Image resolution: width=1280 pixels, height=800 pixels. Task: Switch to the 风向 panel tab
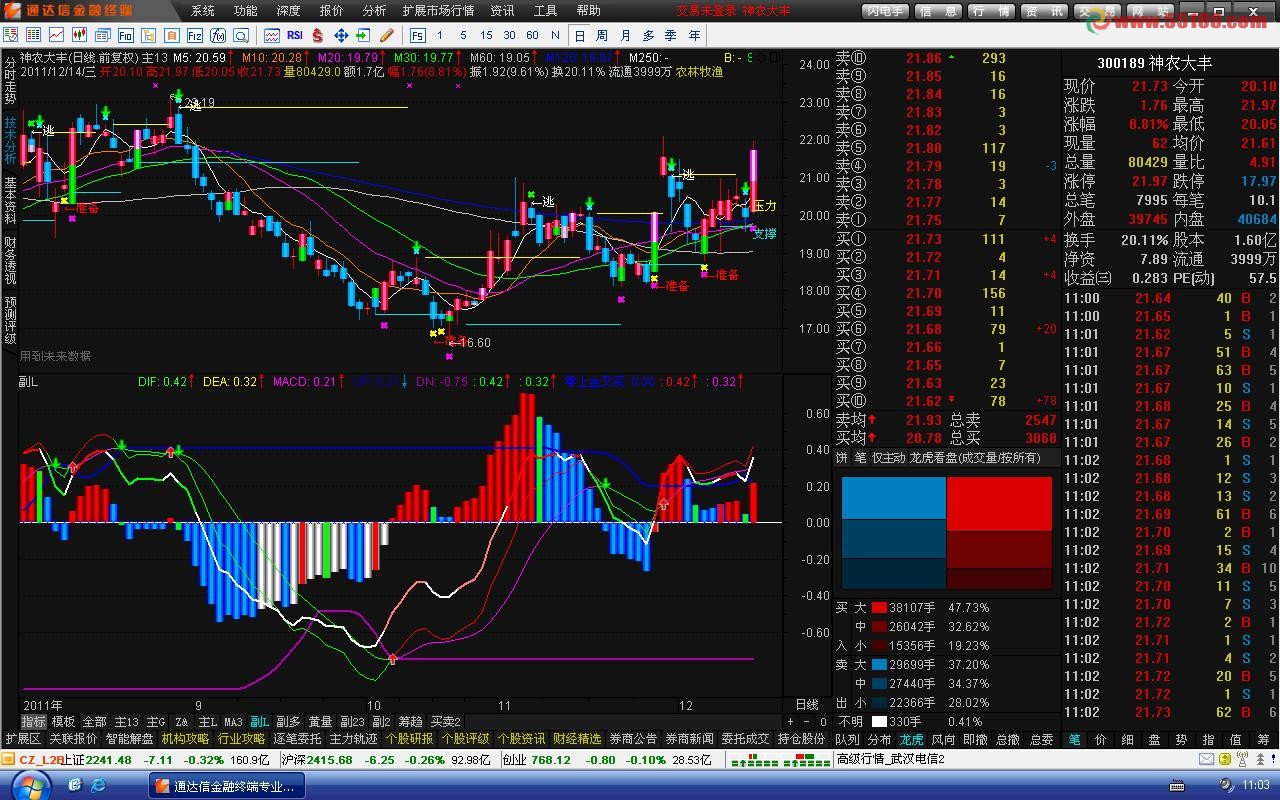click(x=943, y=739)
